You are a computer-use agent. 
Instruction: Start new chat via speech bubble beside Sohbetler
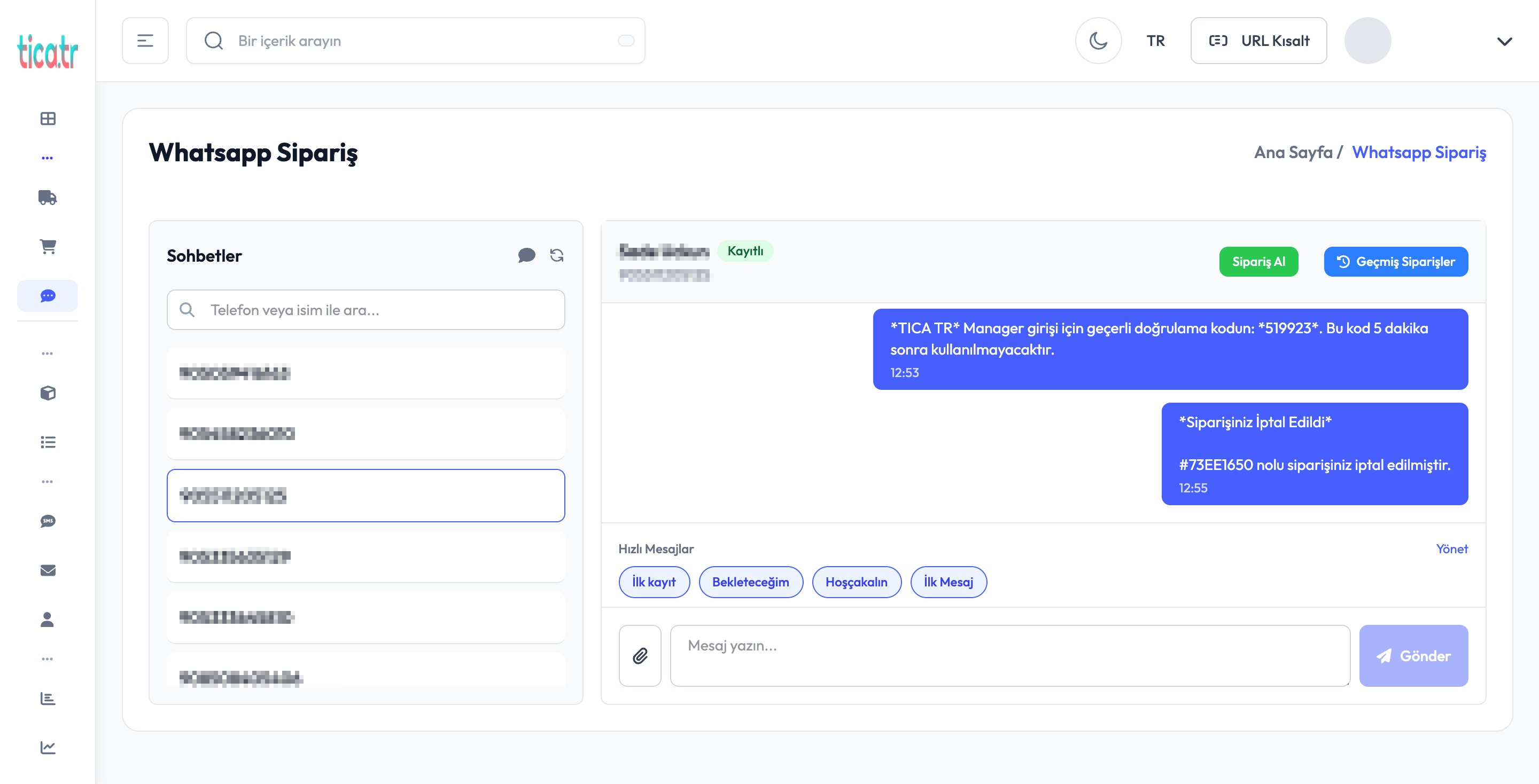(x=527, y=256)
